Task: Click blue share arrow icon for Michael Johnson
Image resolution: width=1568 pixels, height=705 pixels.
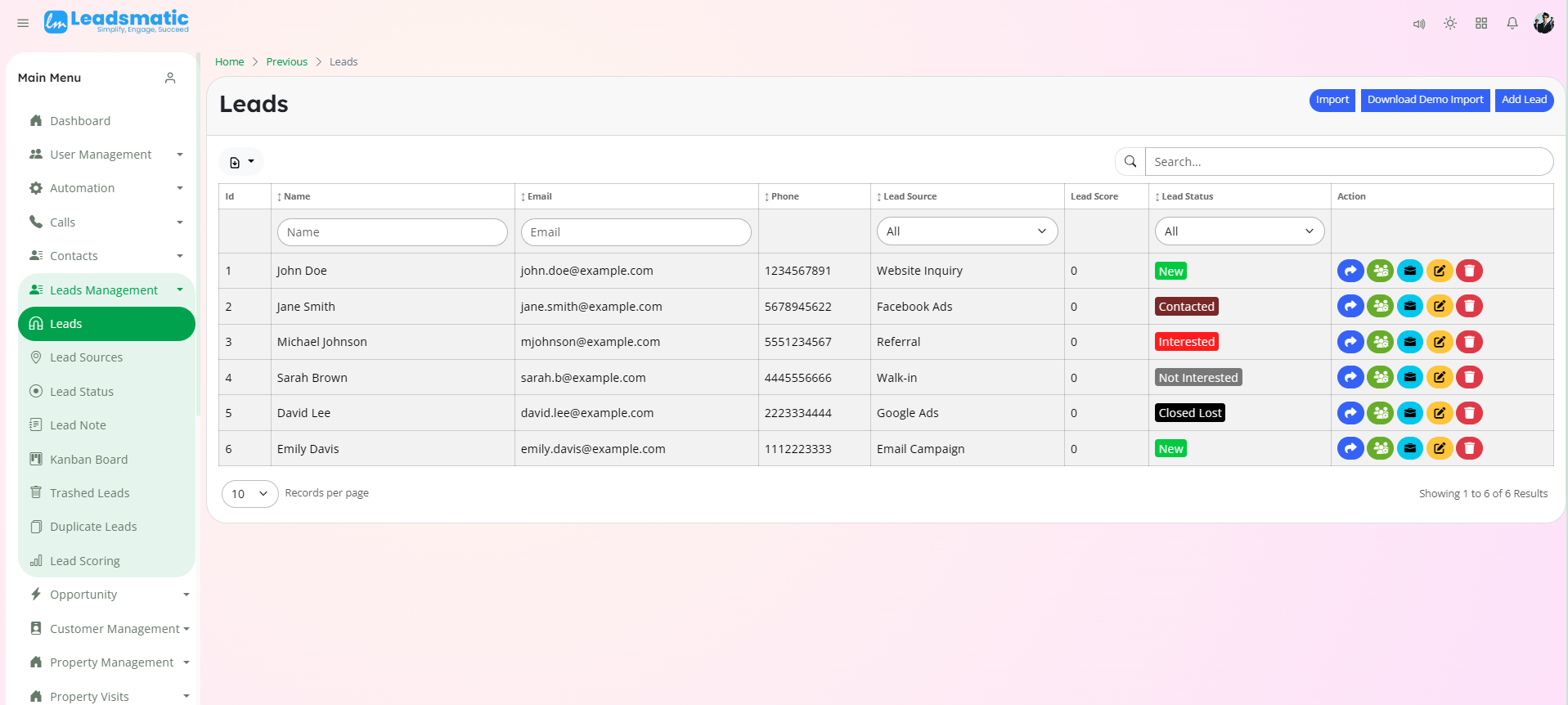Action: tap(1350, 342)
